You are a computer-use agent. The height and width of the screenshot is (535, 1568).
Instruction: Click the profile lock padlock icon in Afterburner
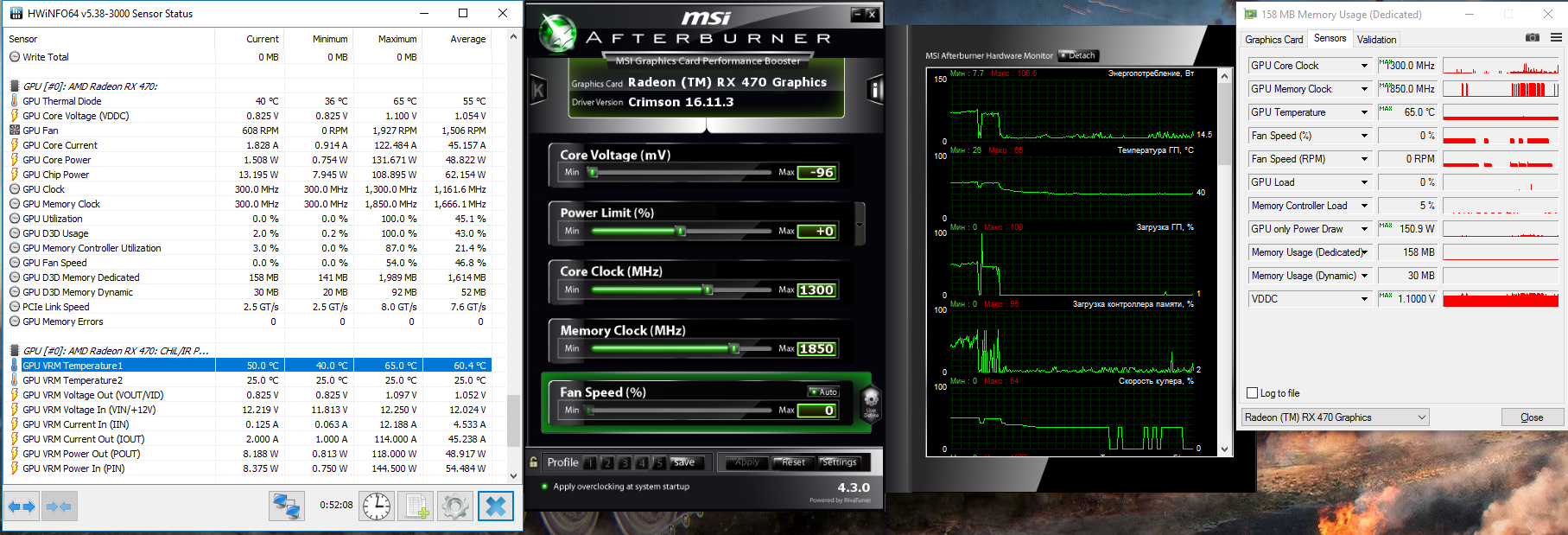point(534,462)
